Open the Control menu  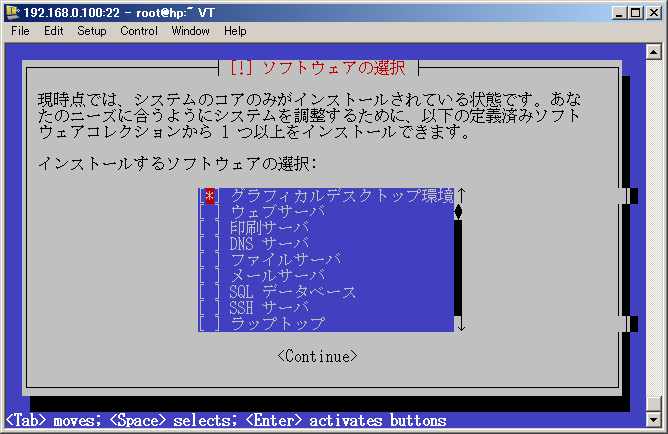(139, 31)
